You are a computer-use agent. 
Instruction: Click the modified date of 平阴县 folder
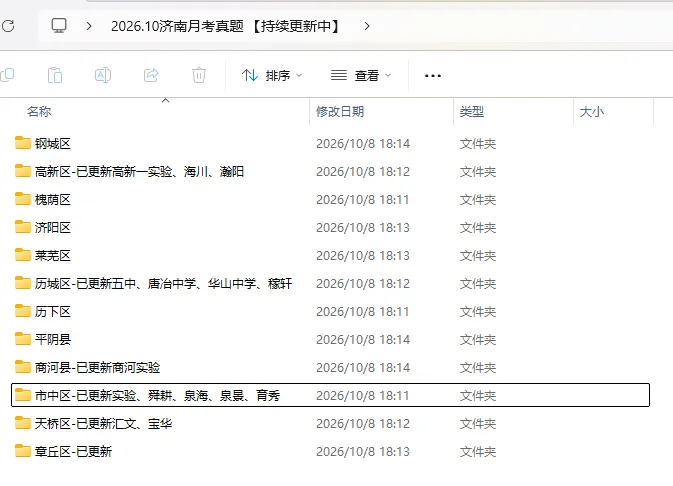[x=363, y=340]
